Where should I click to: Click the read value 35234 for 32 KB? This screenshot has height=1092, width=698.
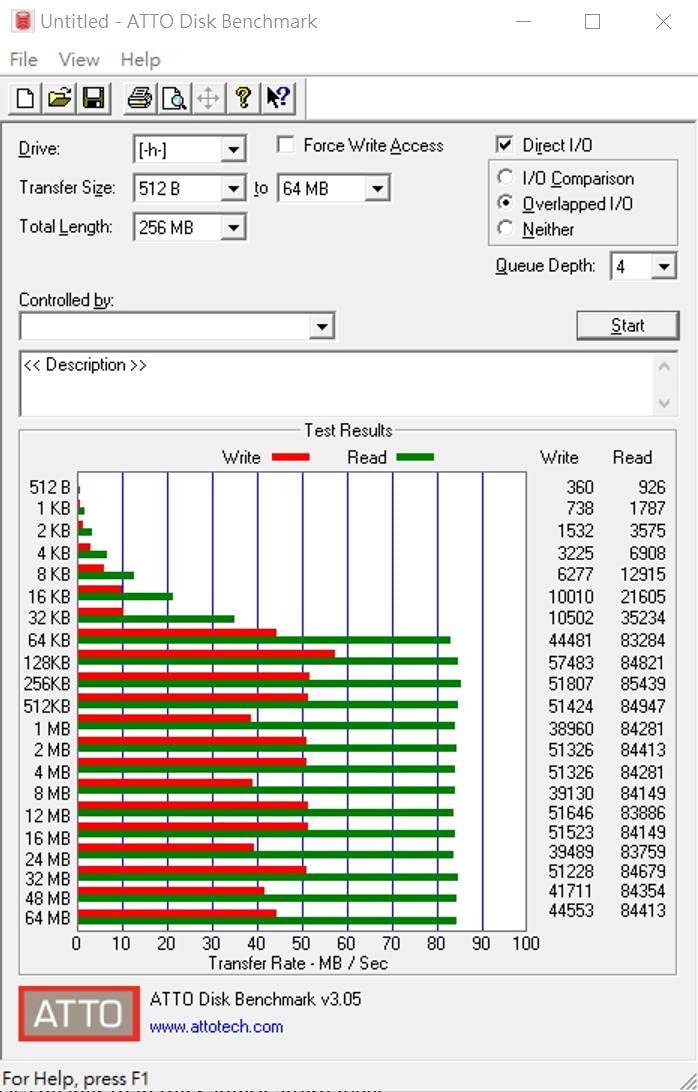(643, 618)
